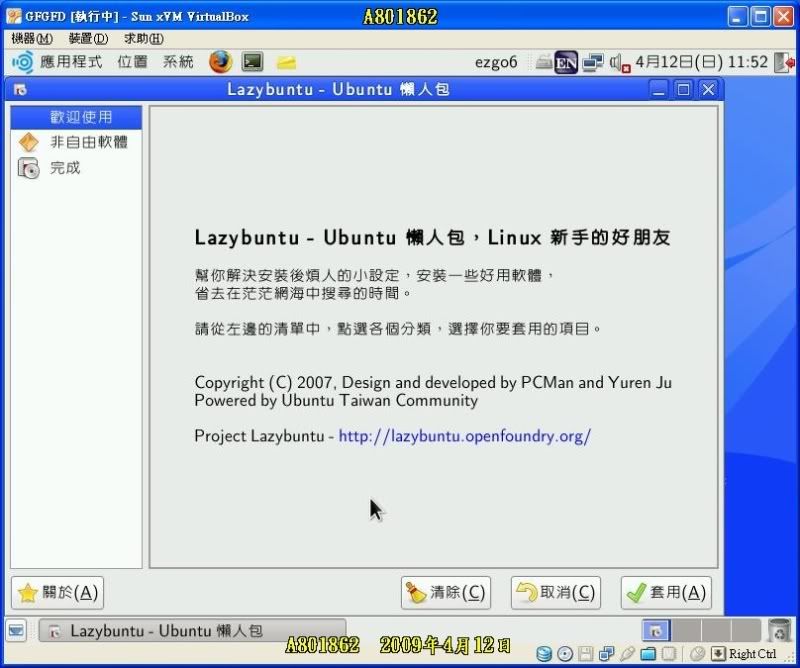Click the yellow folder launcher icon
Viewport: 800px width, 668px height.
(x=286, y=63)
